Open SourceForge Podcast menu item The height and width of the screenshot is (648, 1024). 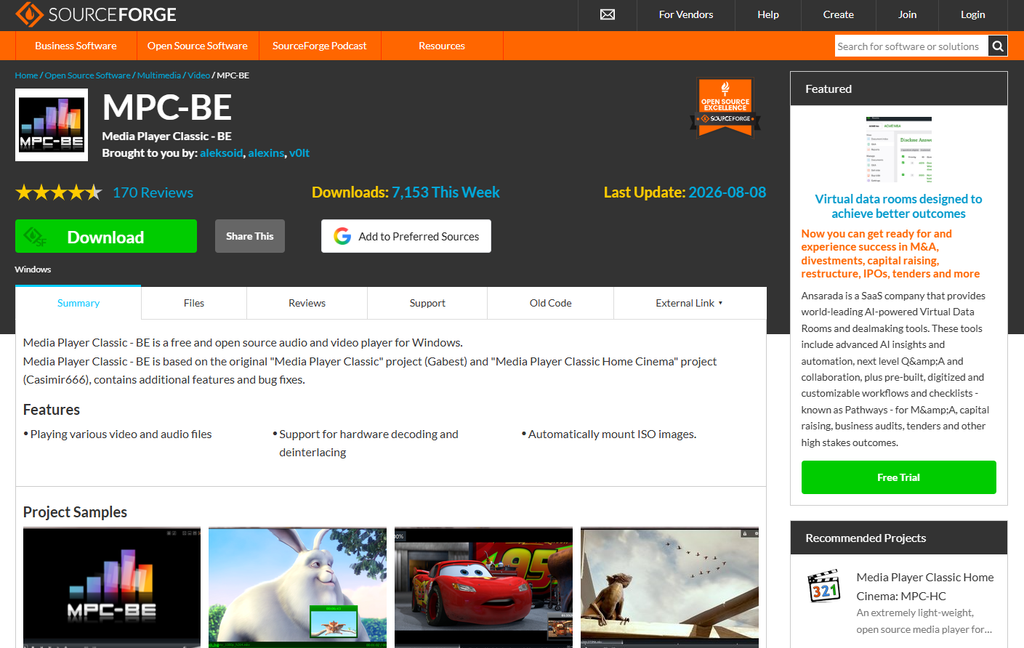pos(319,46)
